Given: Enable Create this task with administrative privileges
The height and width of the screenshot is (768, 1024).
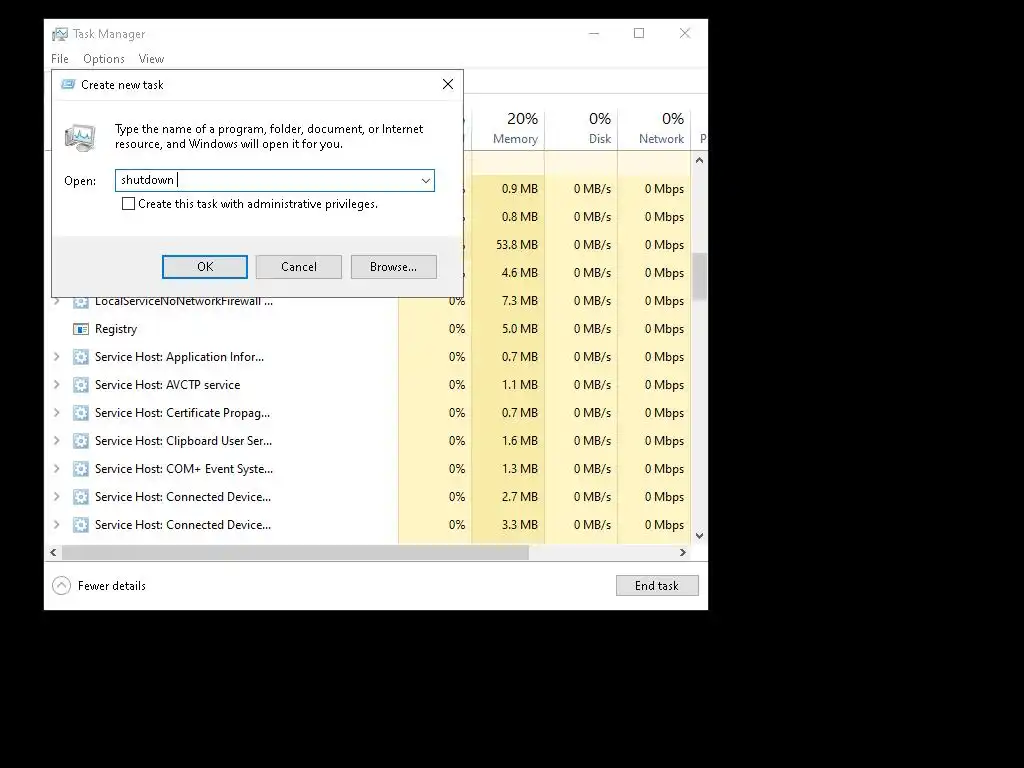Looking at the screenshot, I should tap(129, 204).
